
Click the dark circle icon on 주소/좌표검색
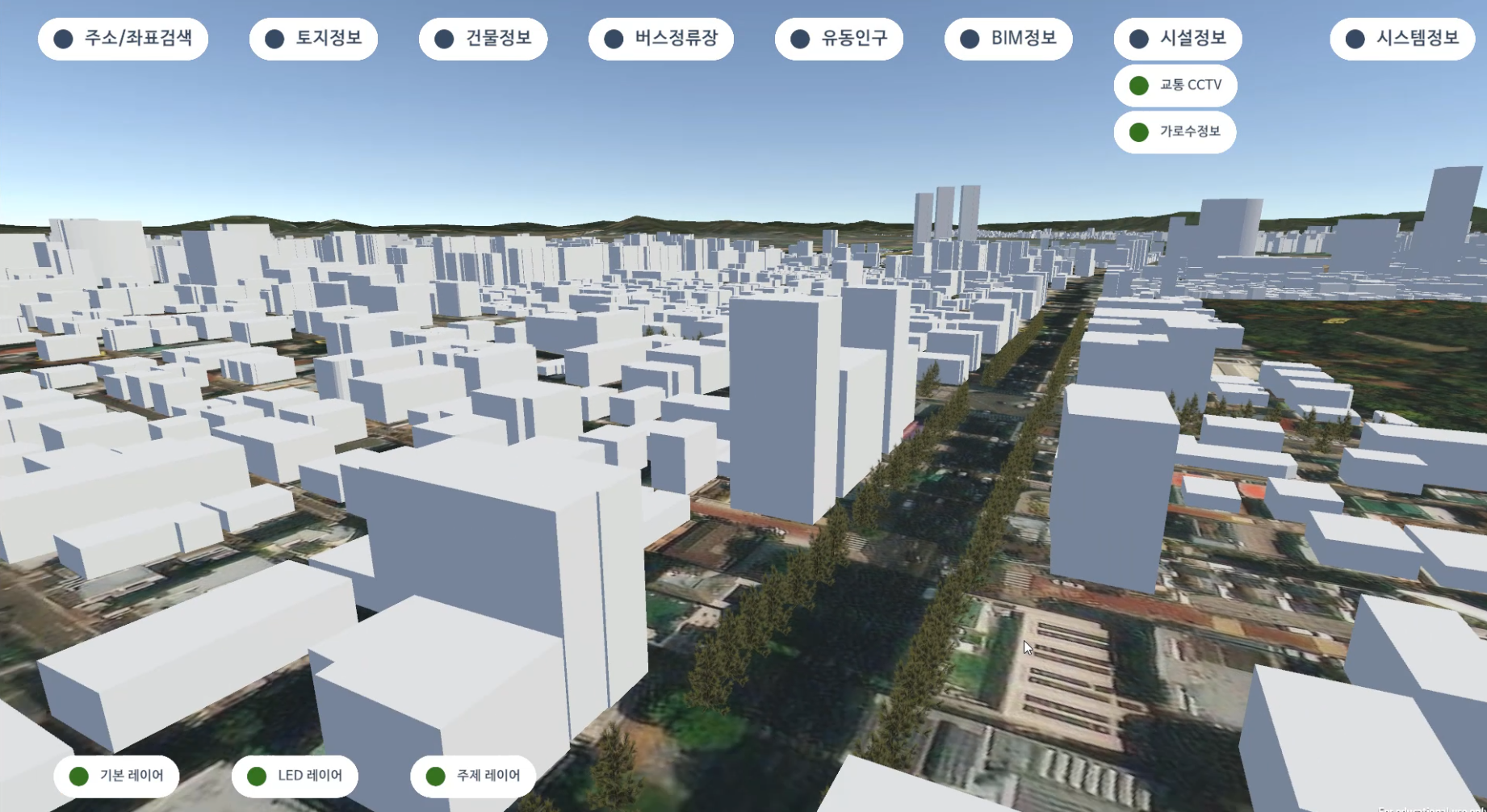click(64, 39)
